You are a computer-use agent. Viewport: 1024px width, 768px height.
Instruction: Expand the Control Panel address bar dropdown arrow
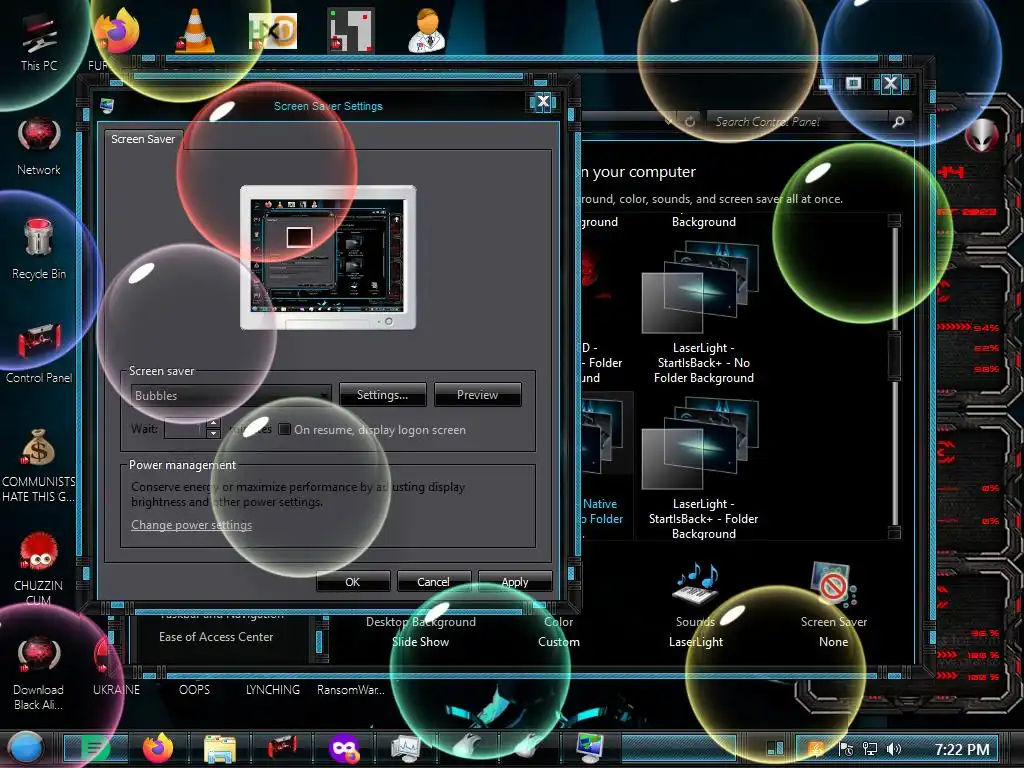[x=667, y=121]
